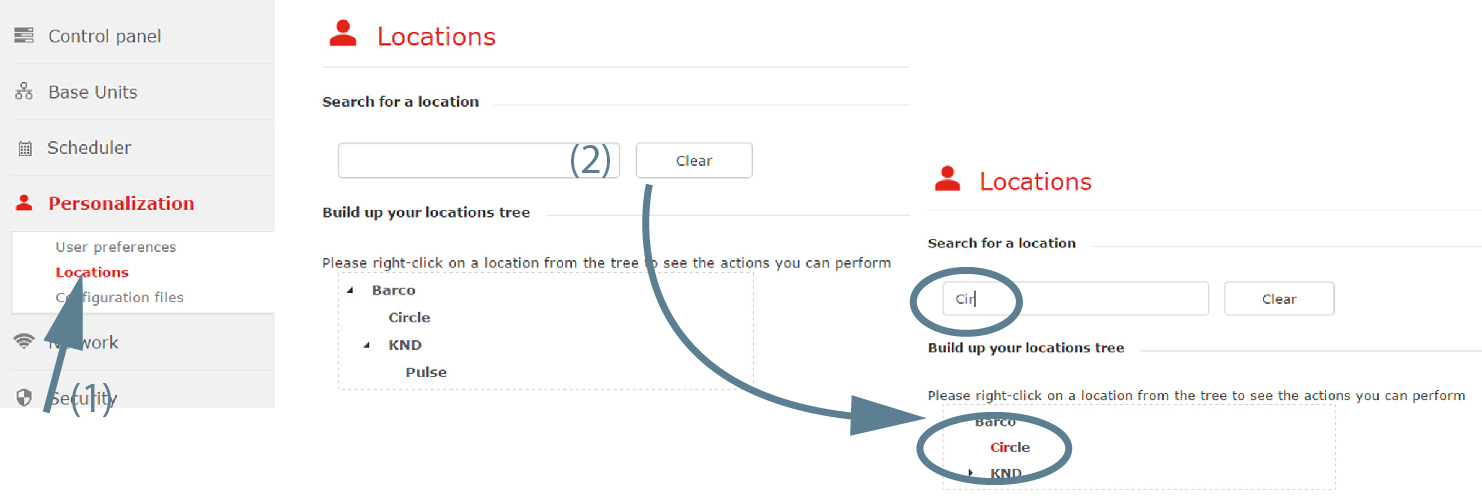This screenshot has width=1482, height=504.
Task: Click the Control panel server icon
Action: point(24,36)
